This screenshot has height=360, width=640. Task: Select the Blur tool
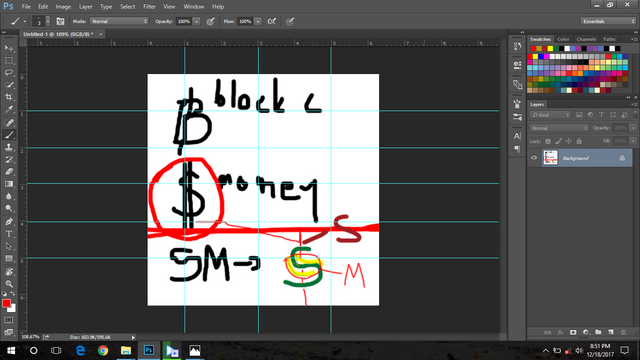9,196
